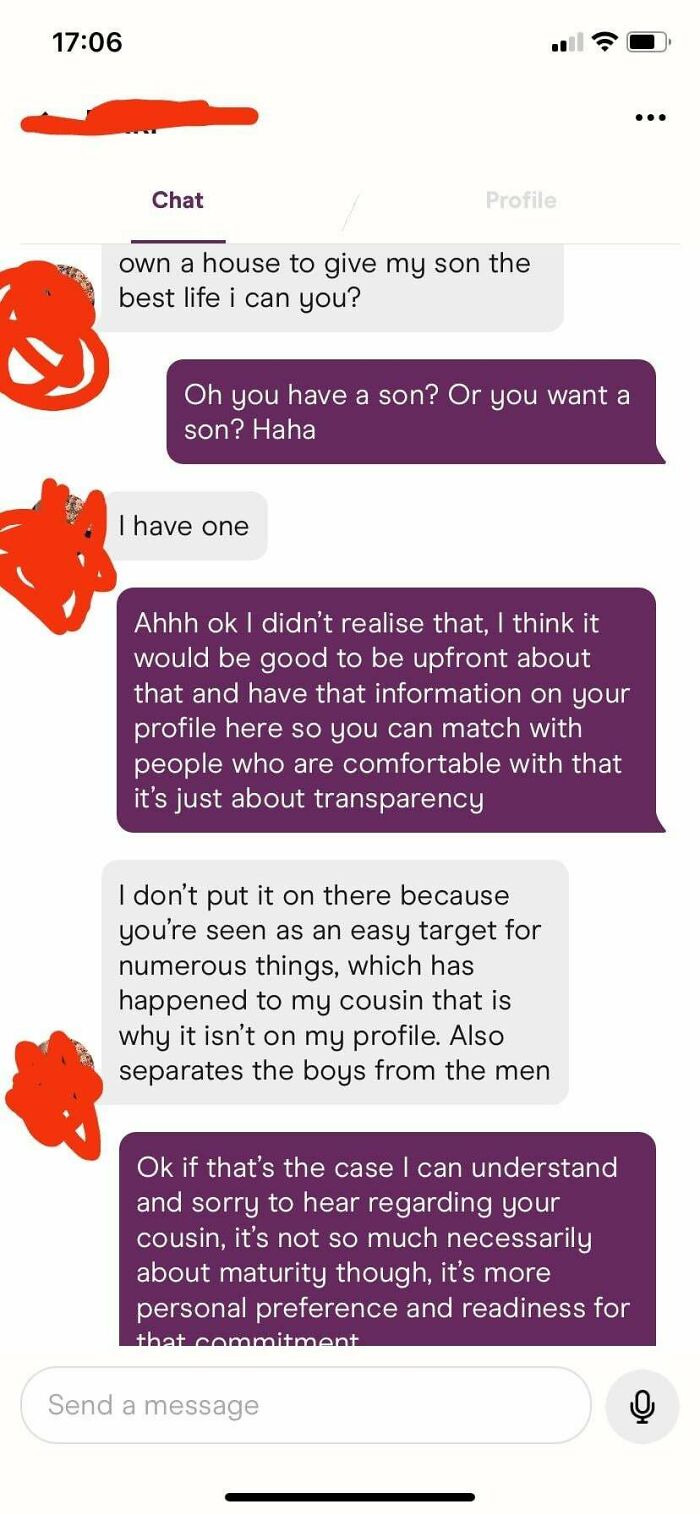The height and width of the screenshot is (1515, 700).
Task: Tap the "I have one" message bubble
Action: [x=184, y=526]
